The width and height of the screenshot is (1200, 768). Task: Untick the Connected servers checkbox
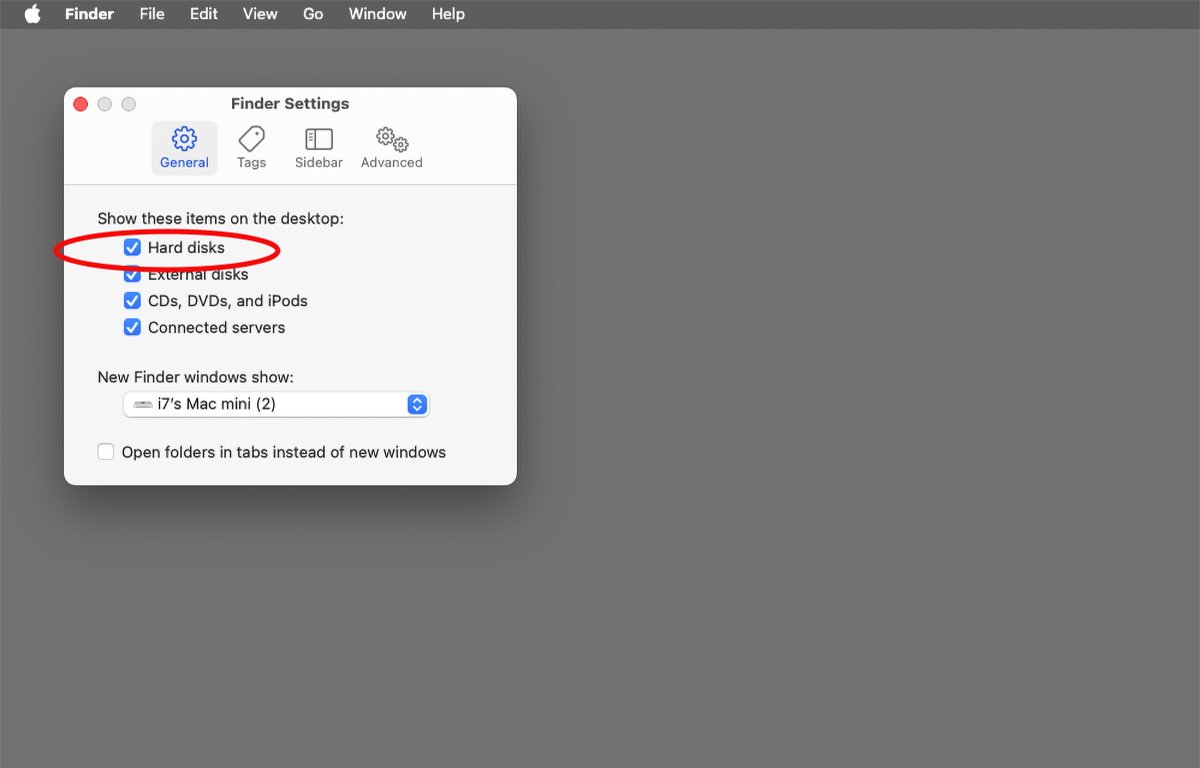click(132, 328)
